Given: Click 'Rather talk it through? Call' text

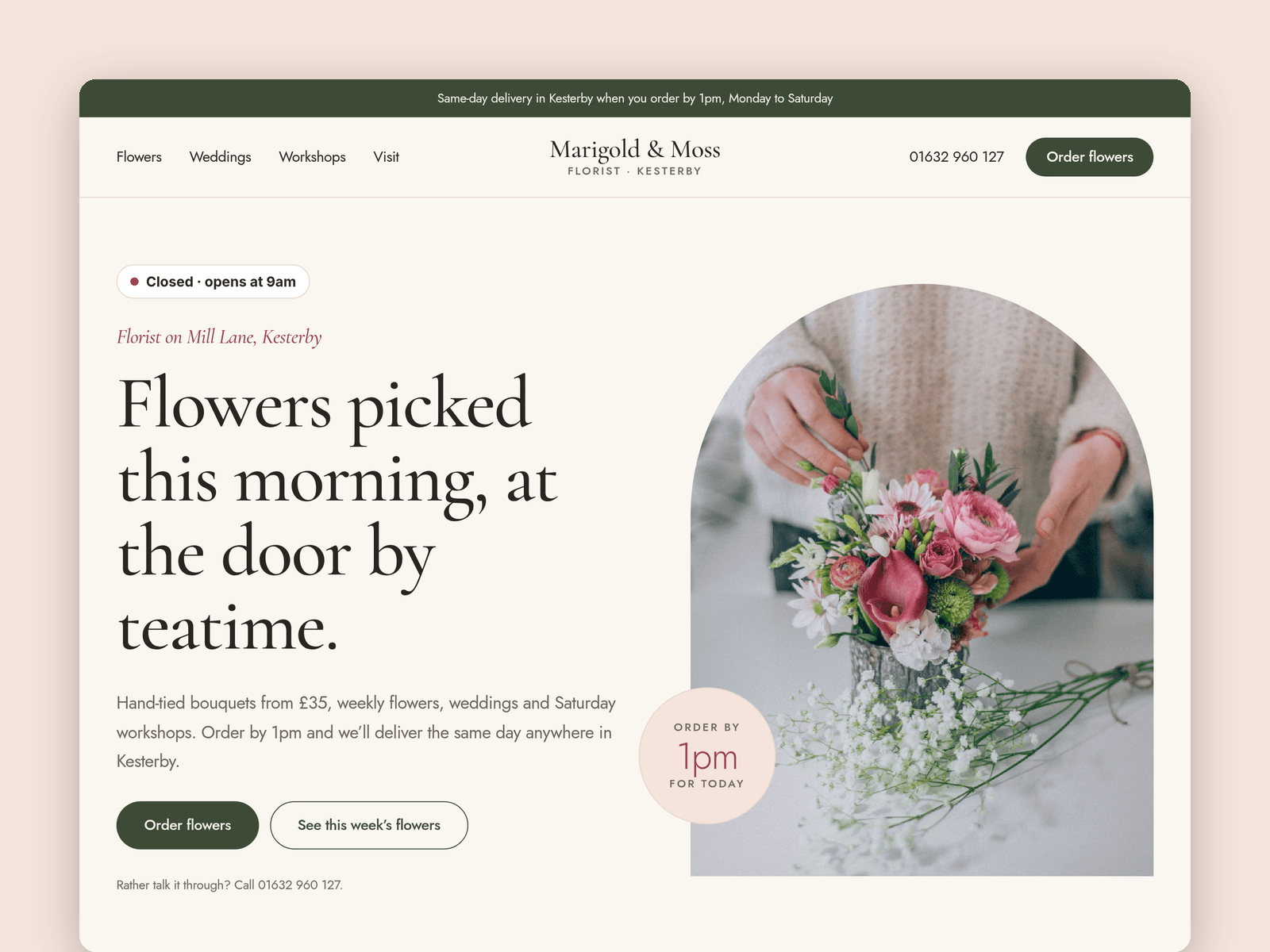Looking at the screenshot, I should coord(186,885).
